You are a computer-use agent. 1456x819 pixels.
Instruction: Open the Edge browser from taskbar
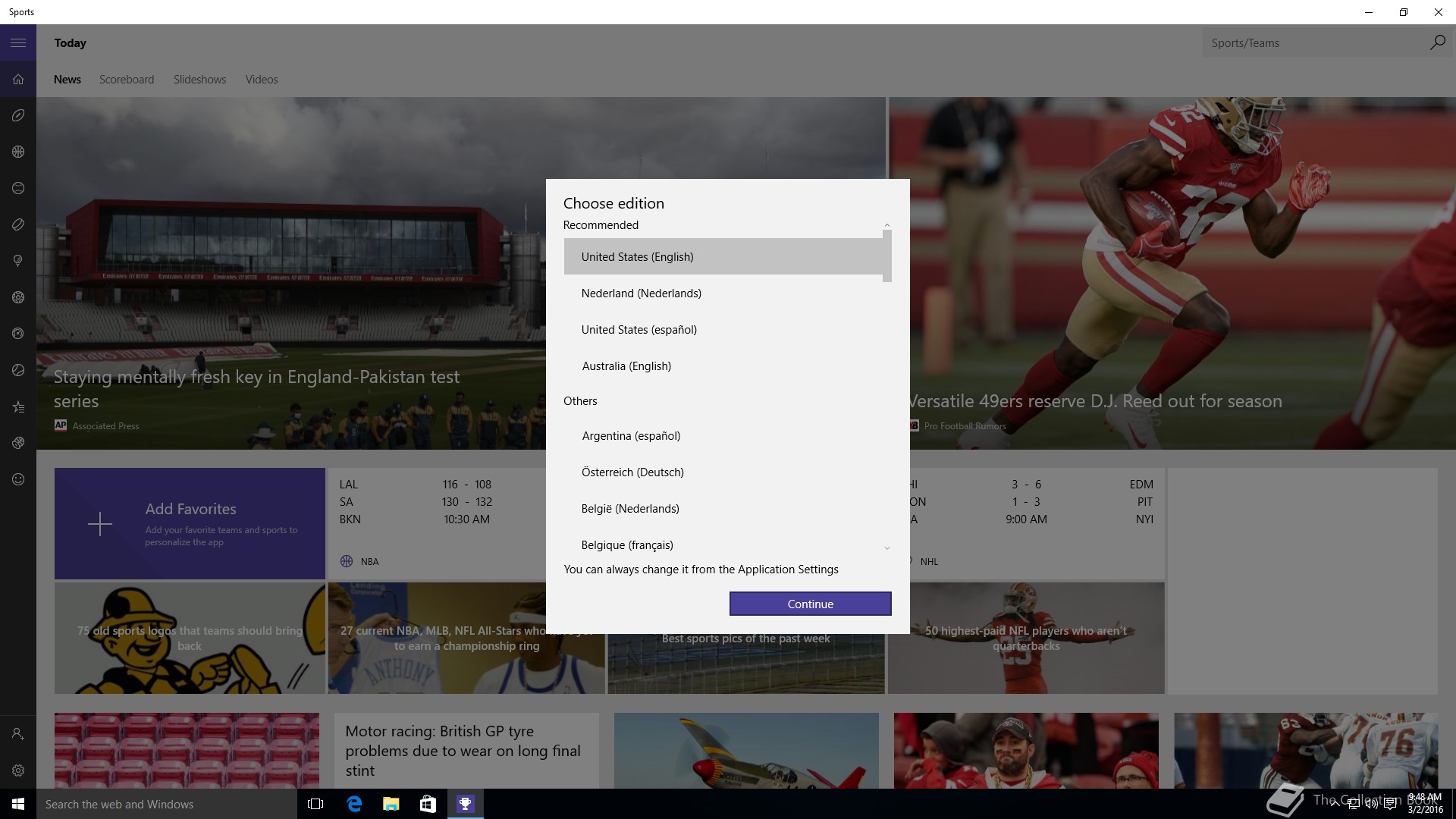tap(354, 804)
